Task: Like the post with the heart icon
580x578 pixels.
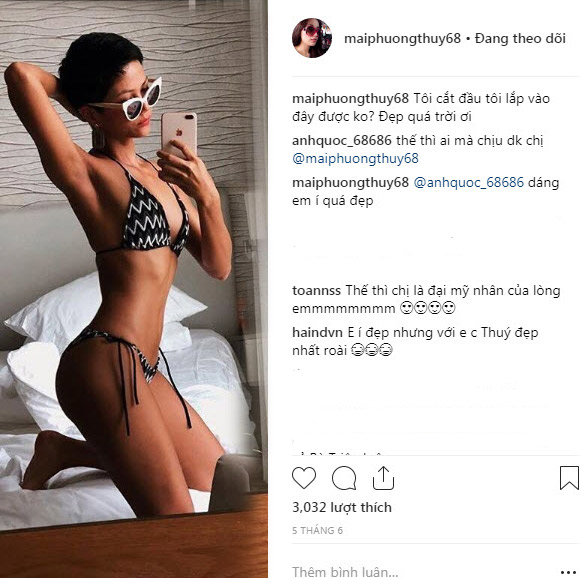Action: pos(304,478)
